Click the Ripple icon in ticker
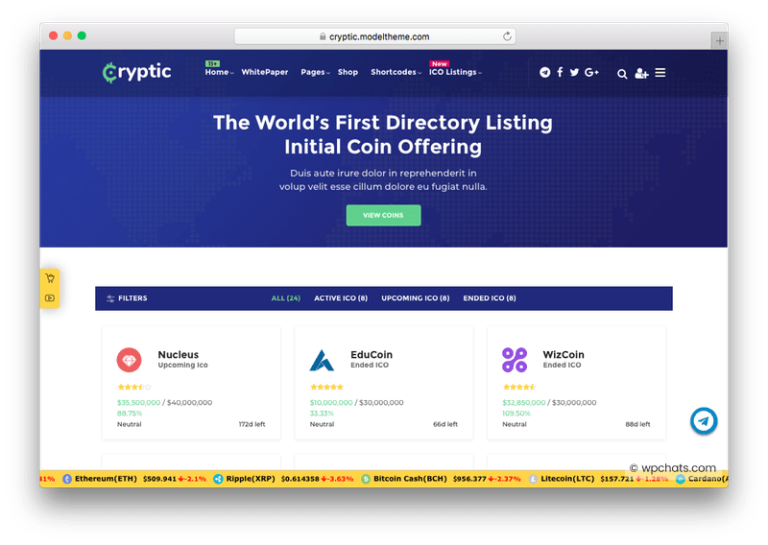This screenshot has width=768, height=545. click(x=218, y=479)
